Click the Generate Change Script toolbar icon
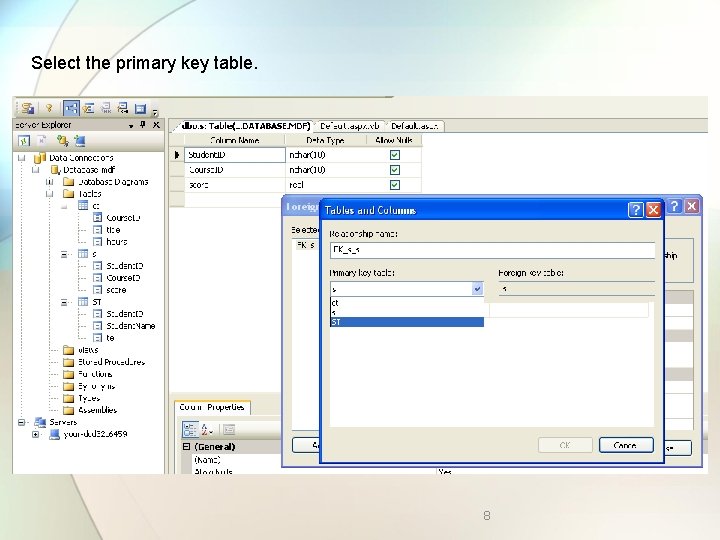Image resolution: width=720 pixels, height=540 pixels. [28, 108]
